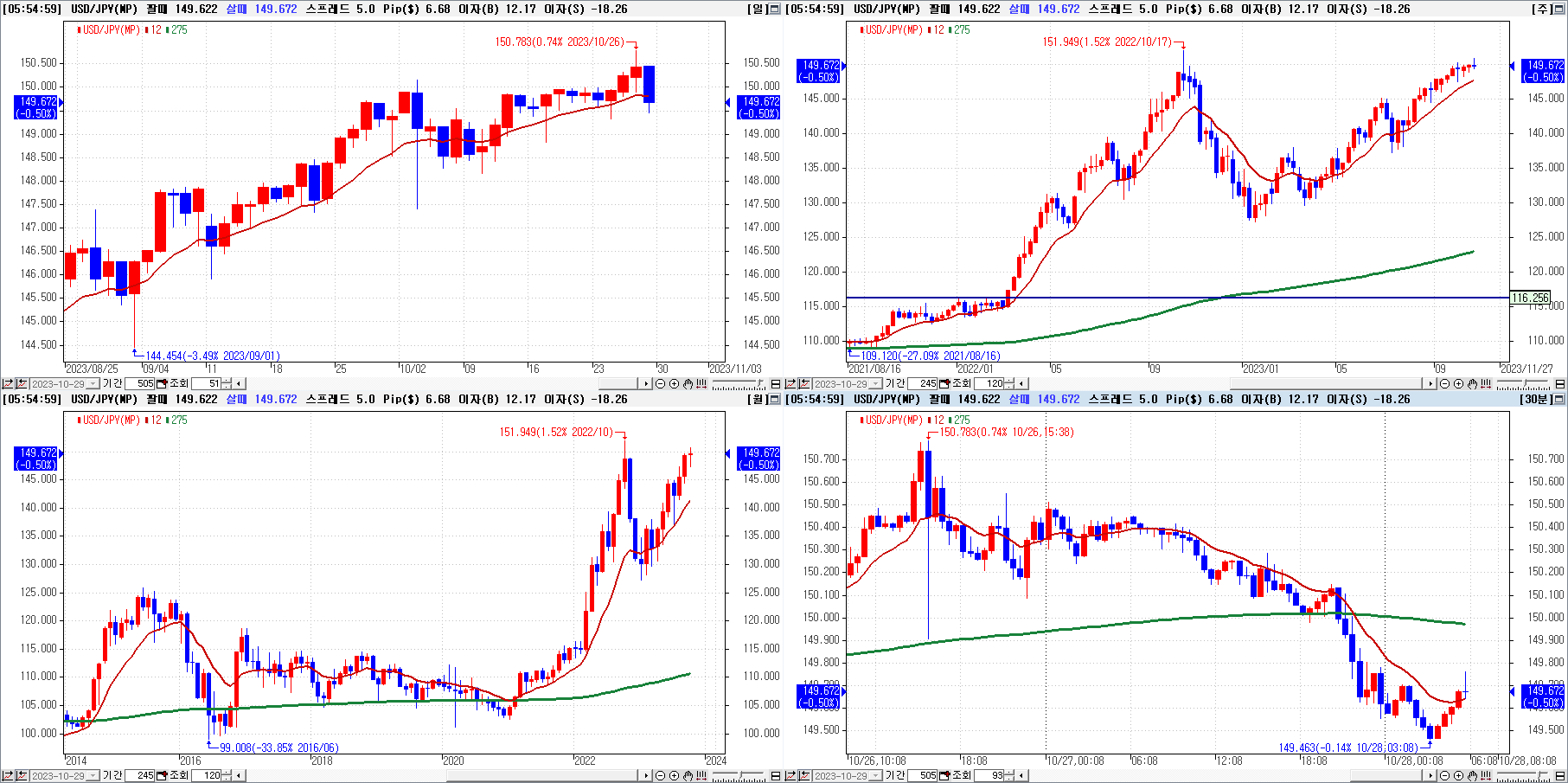Click the [일] daily timeframe label

757,9
